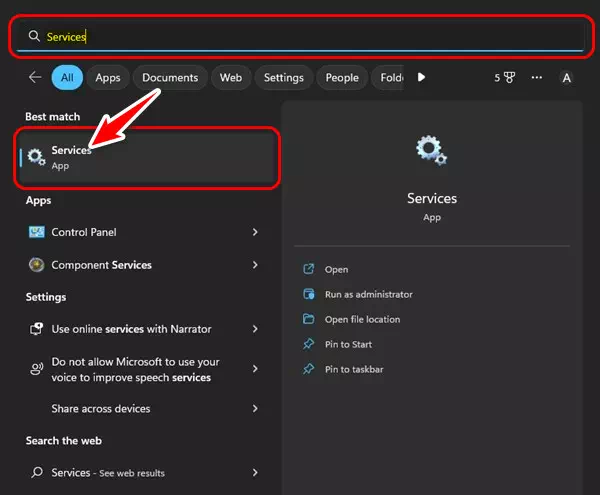Image resolution: width=600 pixels, height=495 pixels.
Task: Open Services web results entry
Action: pyautogui.click(x=143, y=473)
